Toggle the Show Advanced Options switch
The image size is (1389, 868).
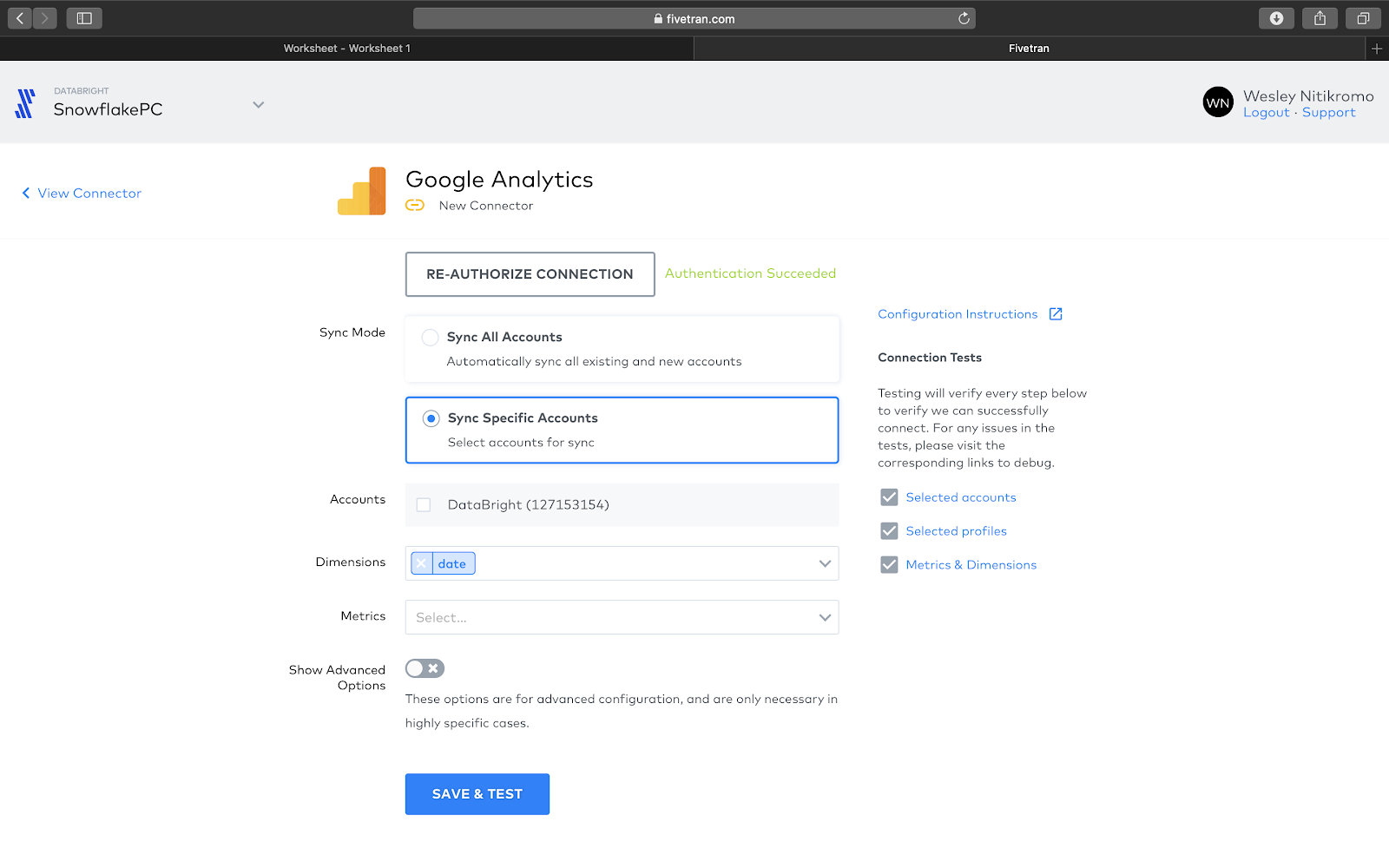coord(425,668)
